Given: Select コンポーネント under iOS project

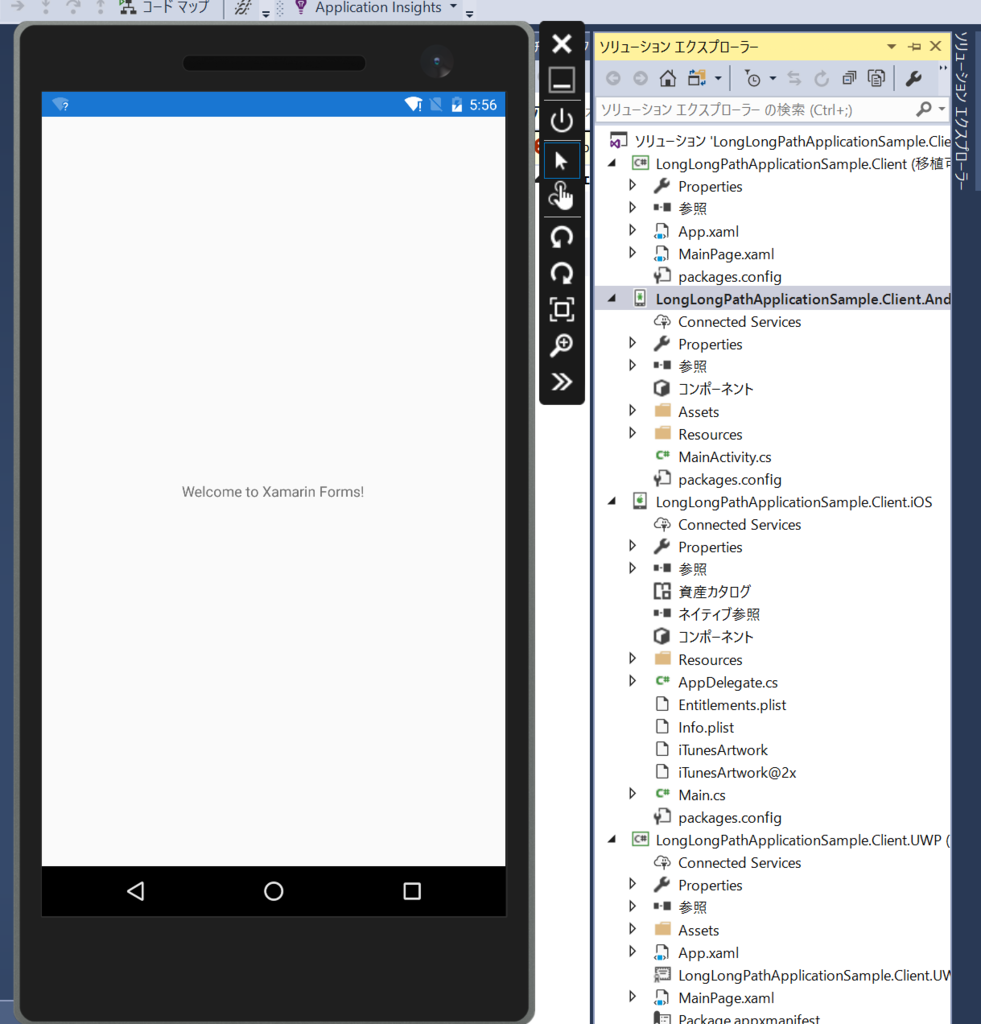Looking at the screenshot, I should 715,637.
